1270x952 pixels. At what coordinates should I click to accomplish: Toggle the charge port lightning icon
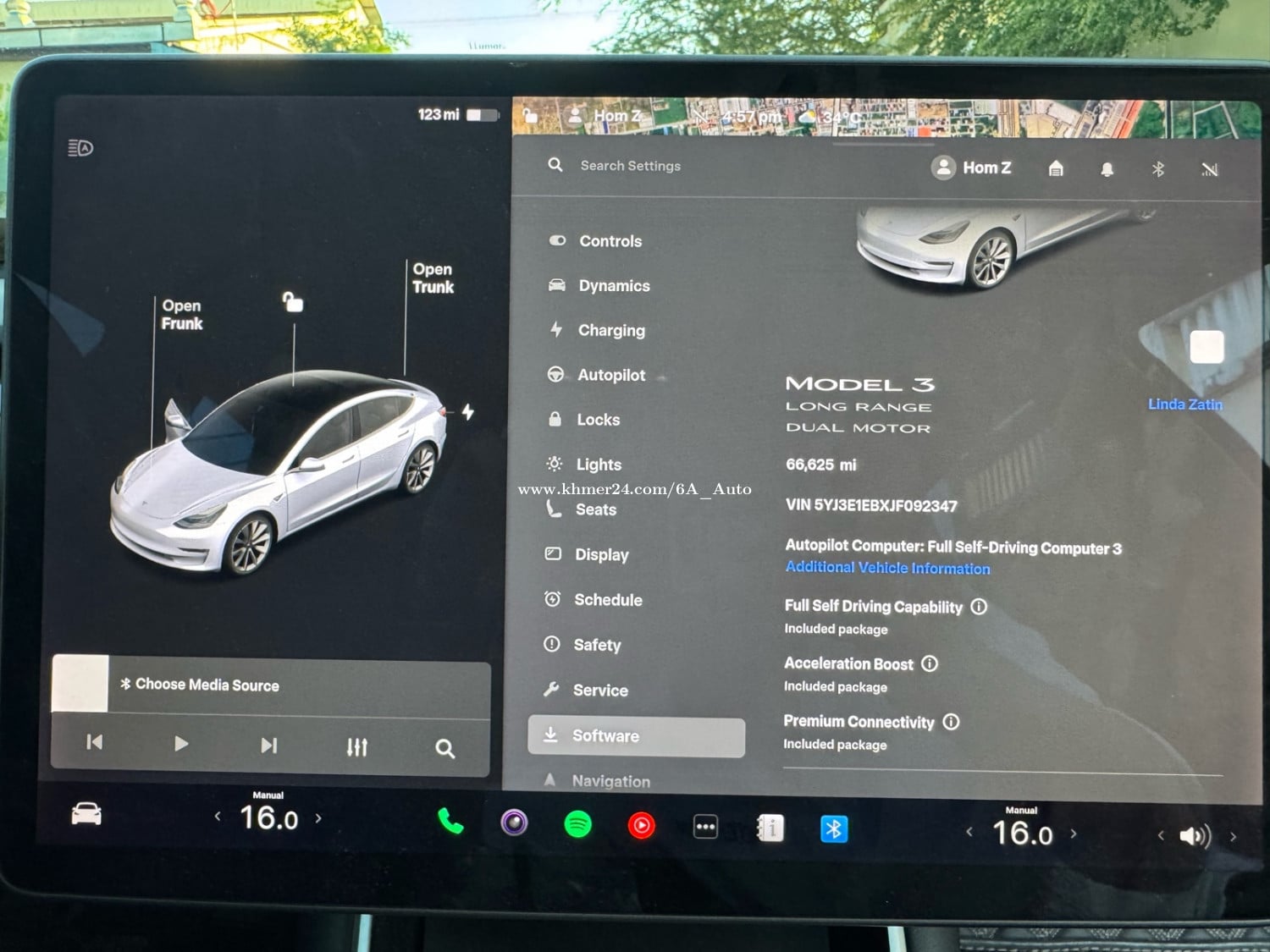coord(467,412)
